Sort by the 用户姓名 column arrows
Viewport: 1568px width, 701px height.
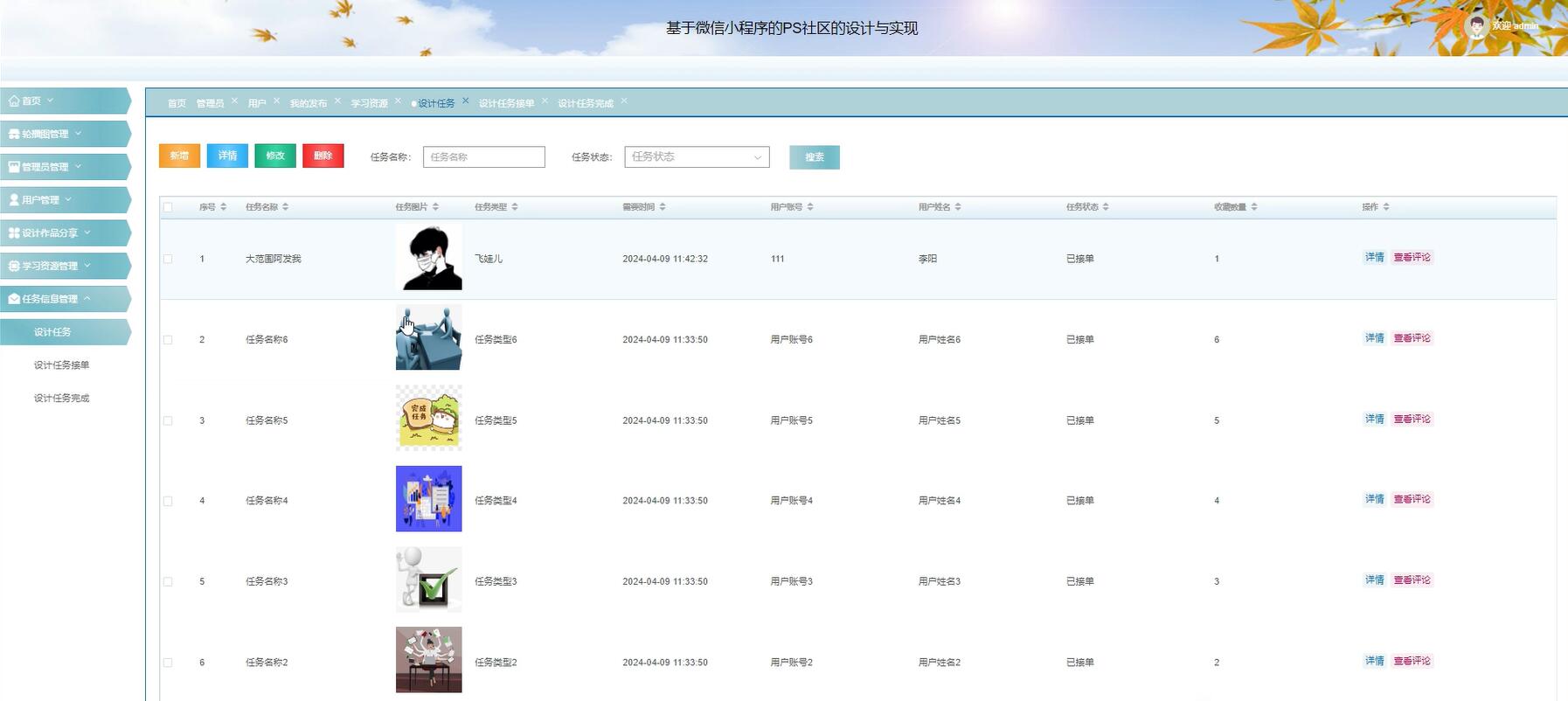click(958, 207)
